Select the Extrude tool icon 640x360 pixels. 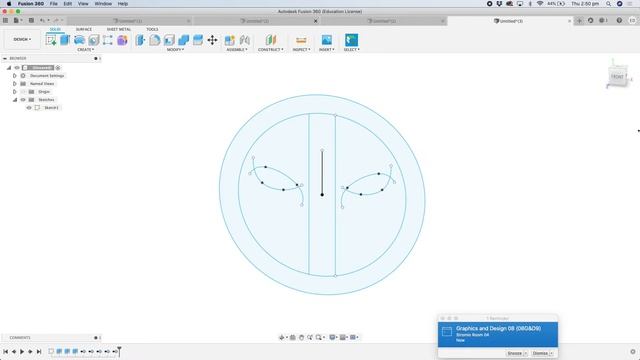[65, 40]
